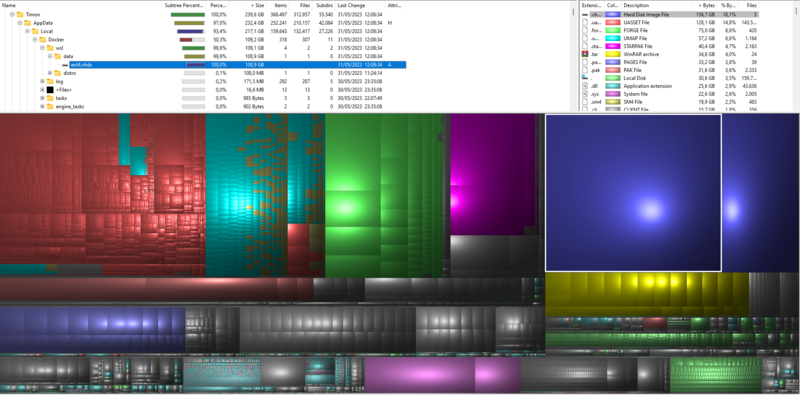The height and width of the screenshot is (395, 800).
Task: Click the wsl folder icon
Action: [50, 48]
